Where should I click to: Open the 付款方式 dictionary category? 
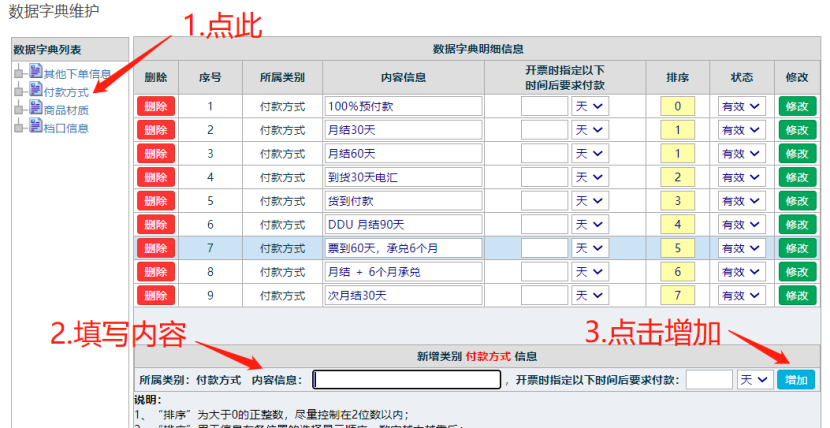(x=66, y=92)
